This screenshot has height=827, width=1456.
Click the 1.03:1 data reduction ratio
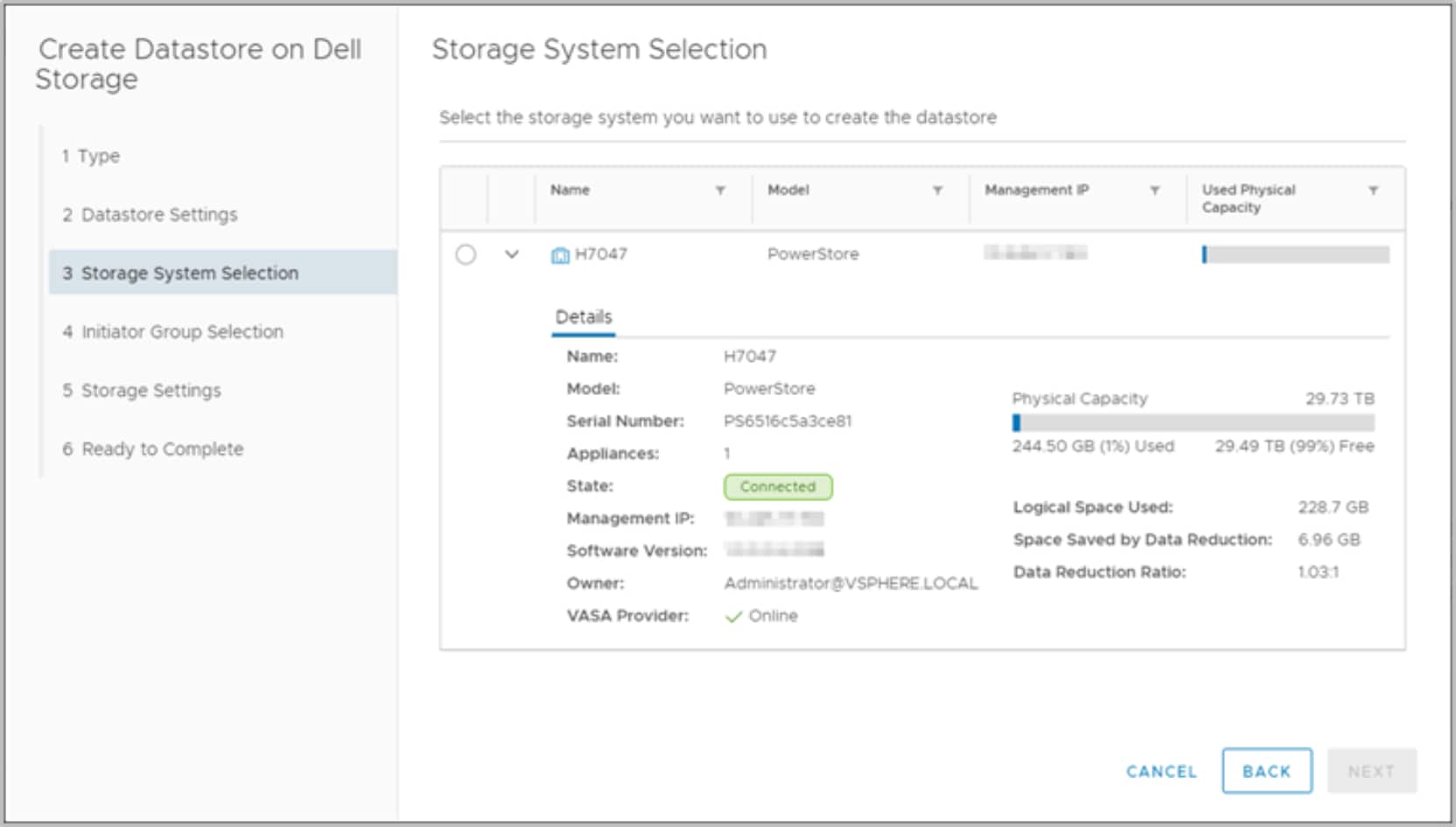(1318, 572)
